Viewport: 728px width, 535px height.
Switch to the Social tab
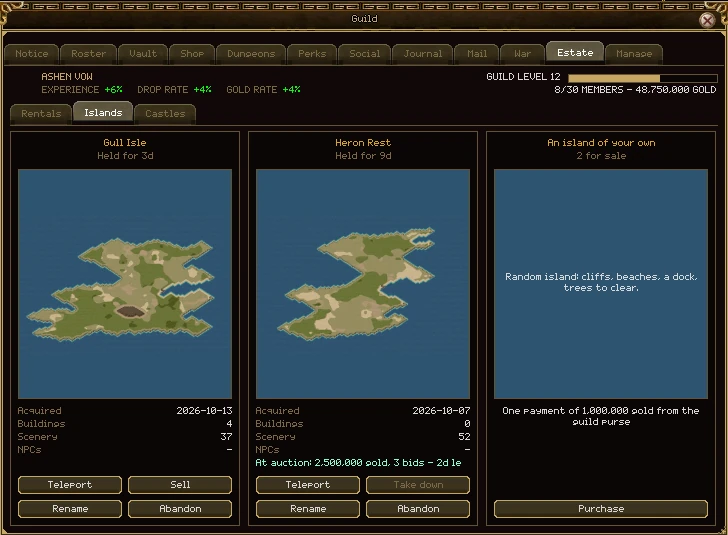point(364,54)
